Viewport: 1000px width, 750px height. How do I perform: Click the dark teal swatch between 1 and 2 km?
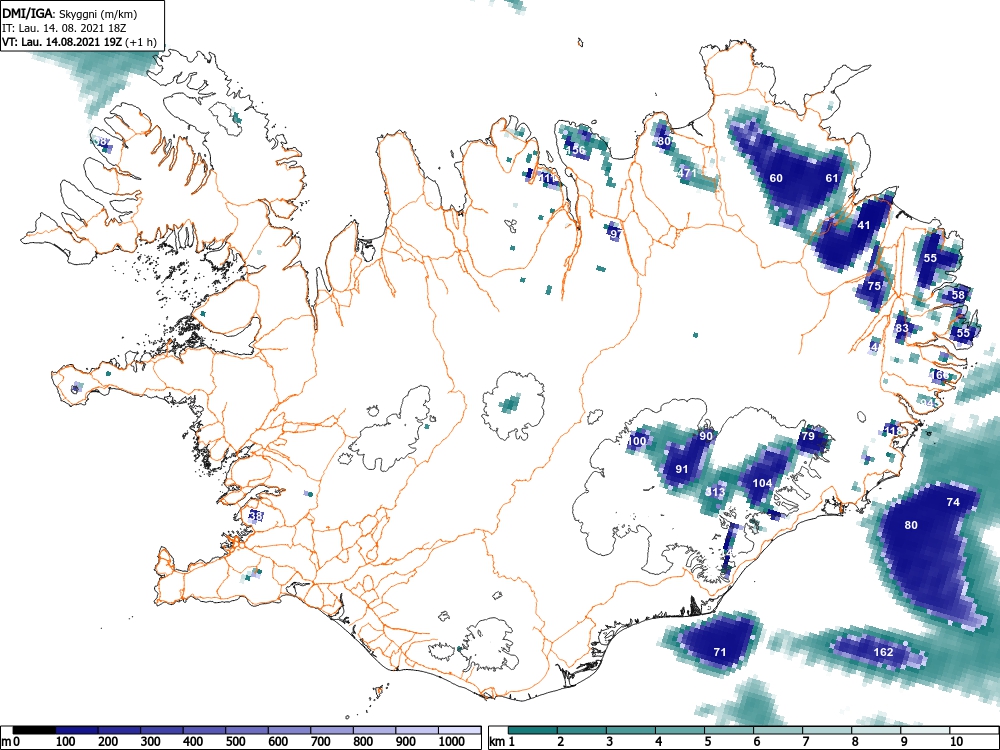point(533,730)
